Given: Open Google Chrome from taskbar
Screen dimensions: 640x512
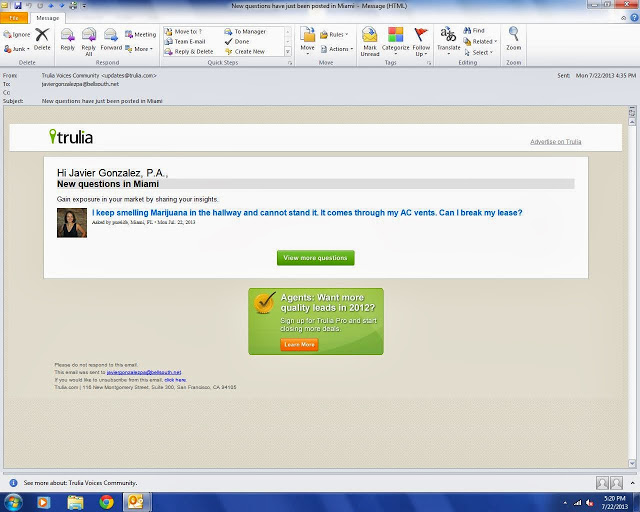Looking at the screenshot, I should [107, 502].
